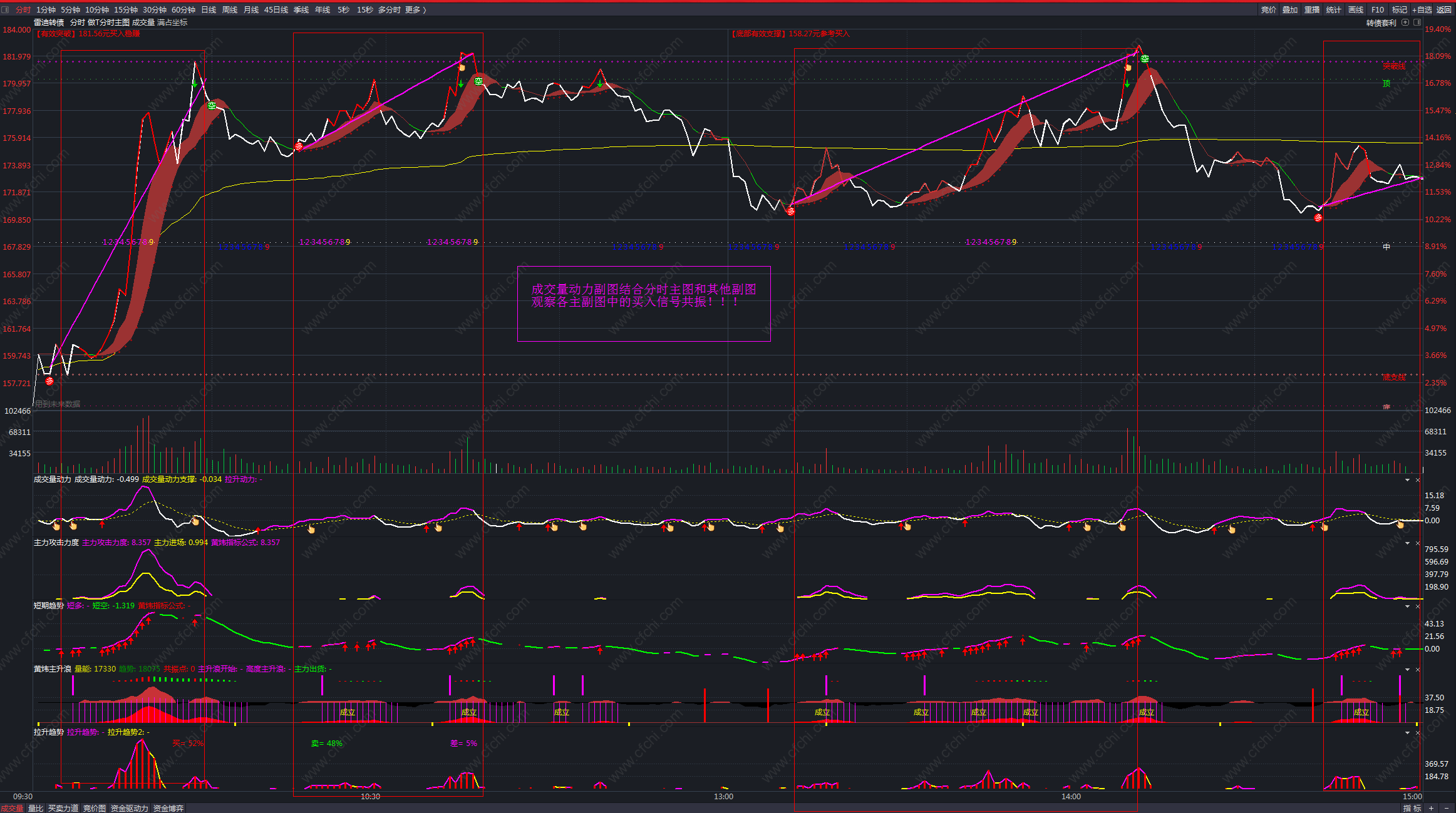This screenshot has height=813, width=1456.
Task: Click the plus button to add indicator pane
Action: [1432, 808]
